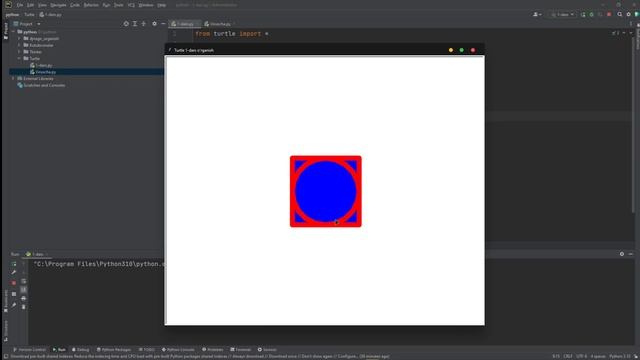This screenshot has width=640, height=360.
Task: Open the Help menu
Action: pos(162,5)
